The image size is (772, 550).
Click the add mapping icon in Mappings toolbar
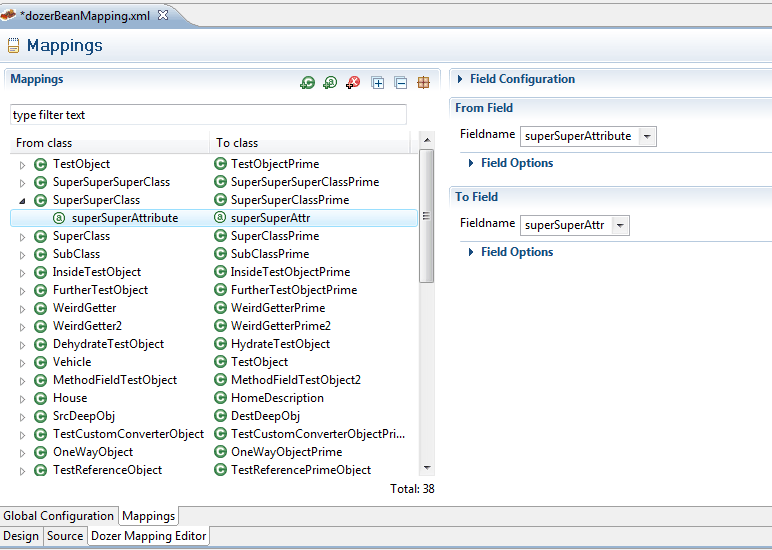tap(308, 82)
